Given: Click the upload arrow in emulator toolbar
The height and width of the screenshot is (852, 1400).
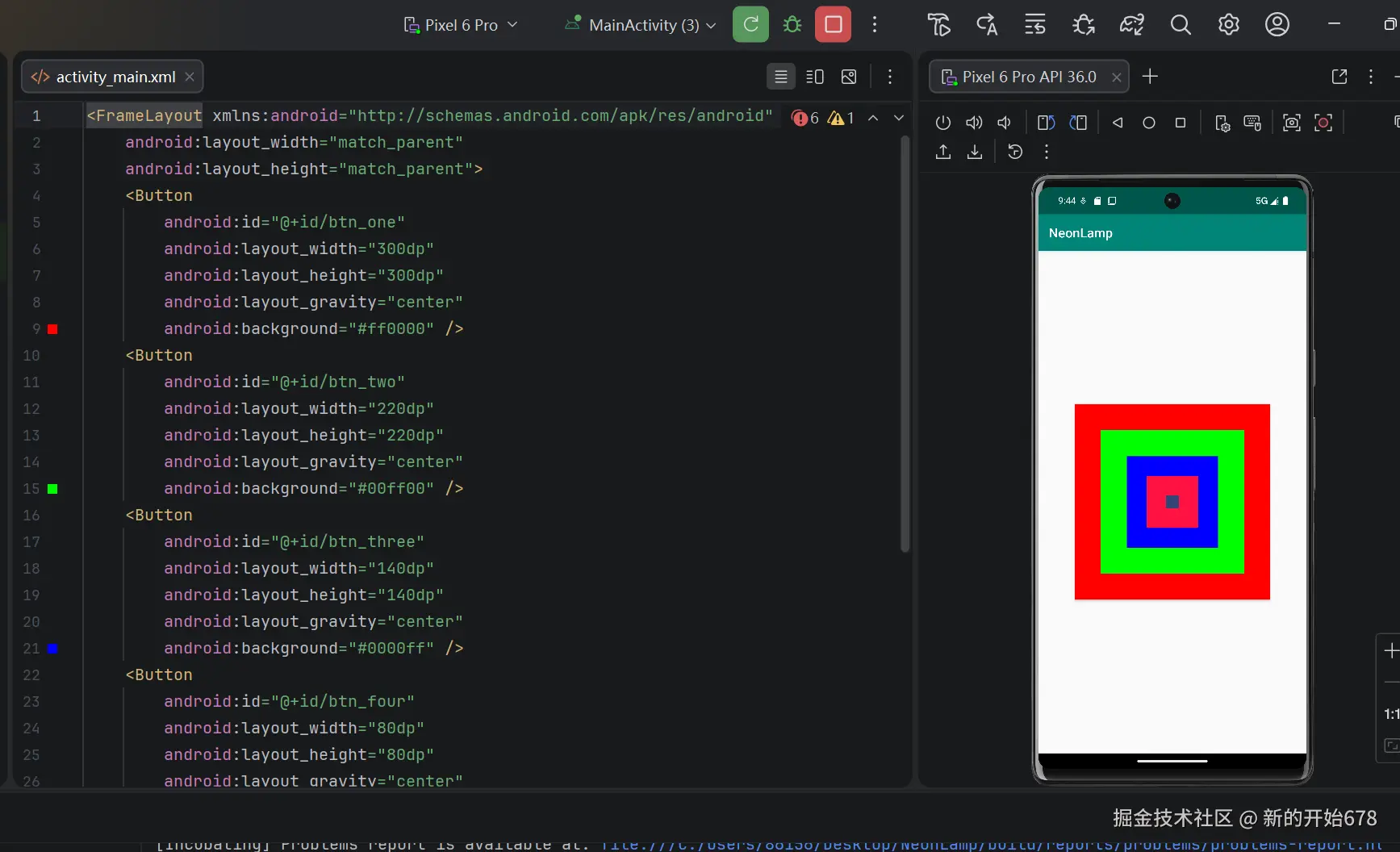Looking at the screenshot, I should tap(943, 152).
